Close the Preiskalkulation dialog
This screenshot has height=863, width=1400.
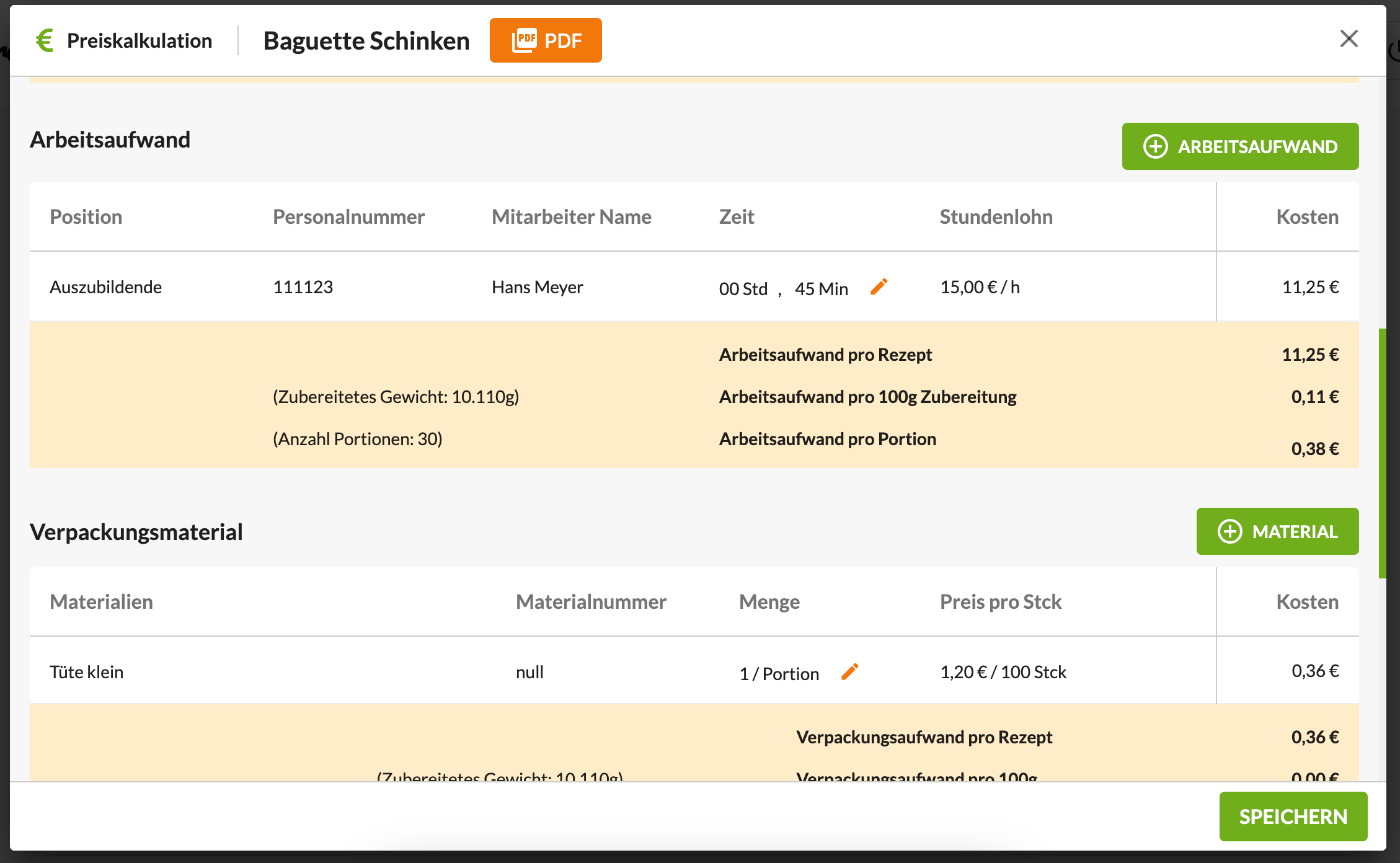click(1349, 38)
